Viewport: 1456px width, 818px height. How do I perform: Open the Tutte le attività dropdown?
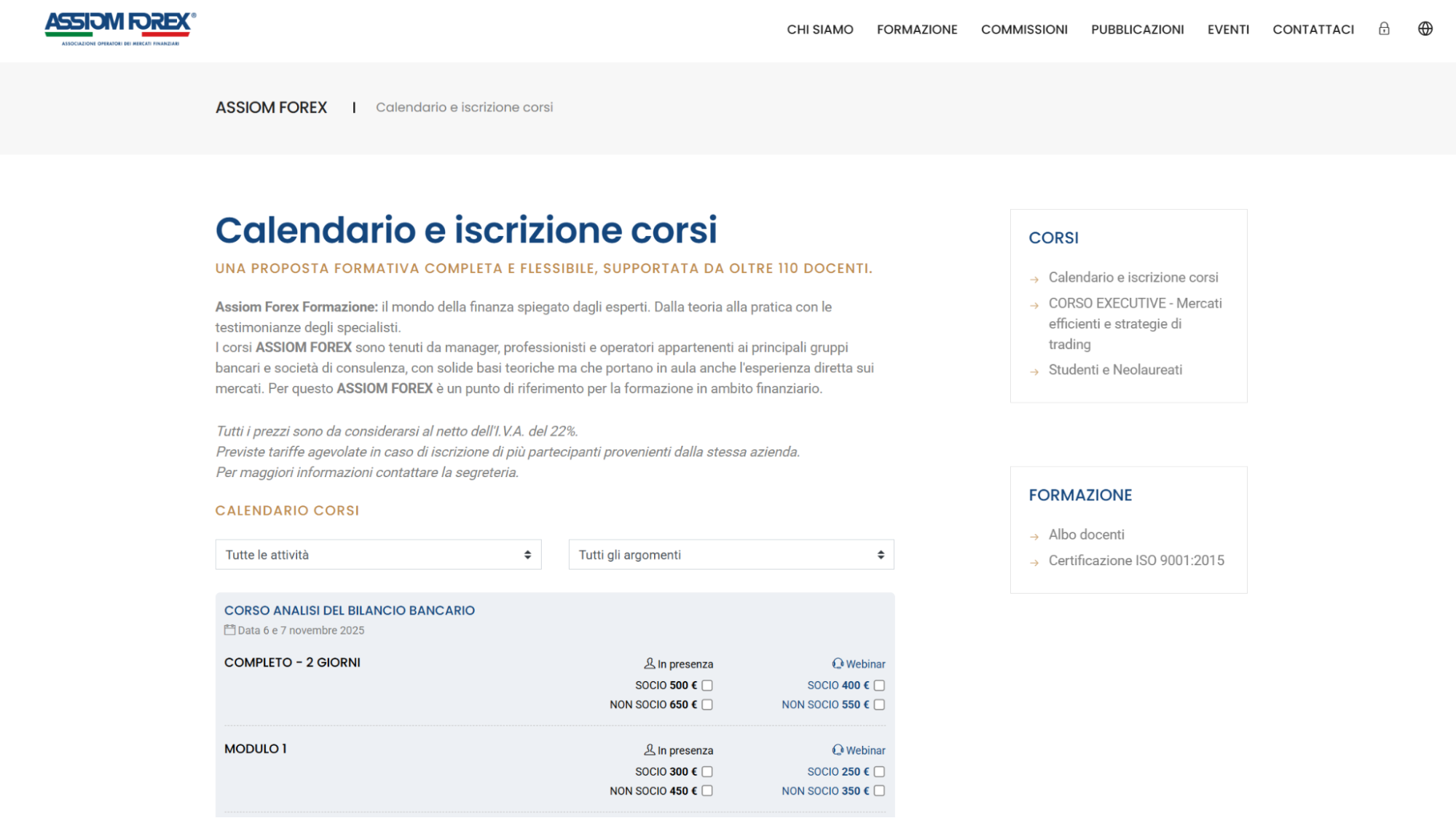pyautogui.click(x=378, y=555)
